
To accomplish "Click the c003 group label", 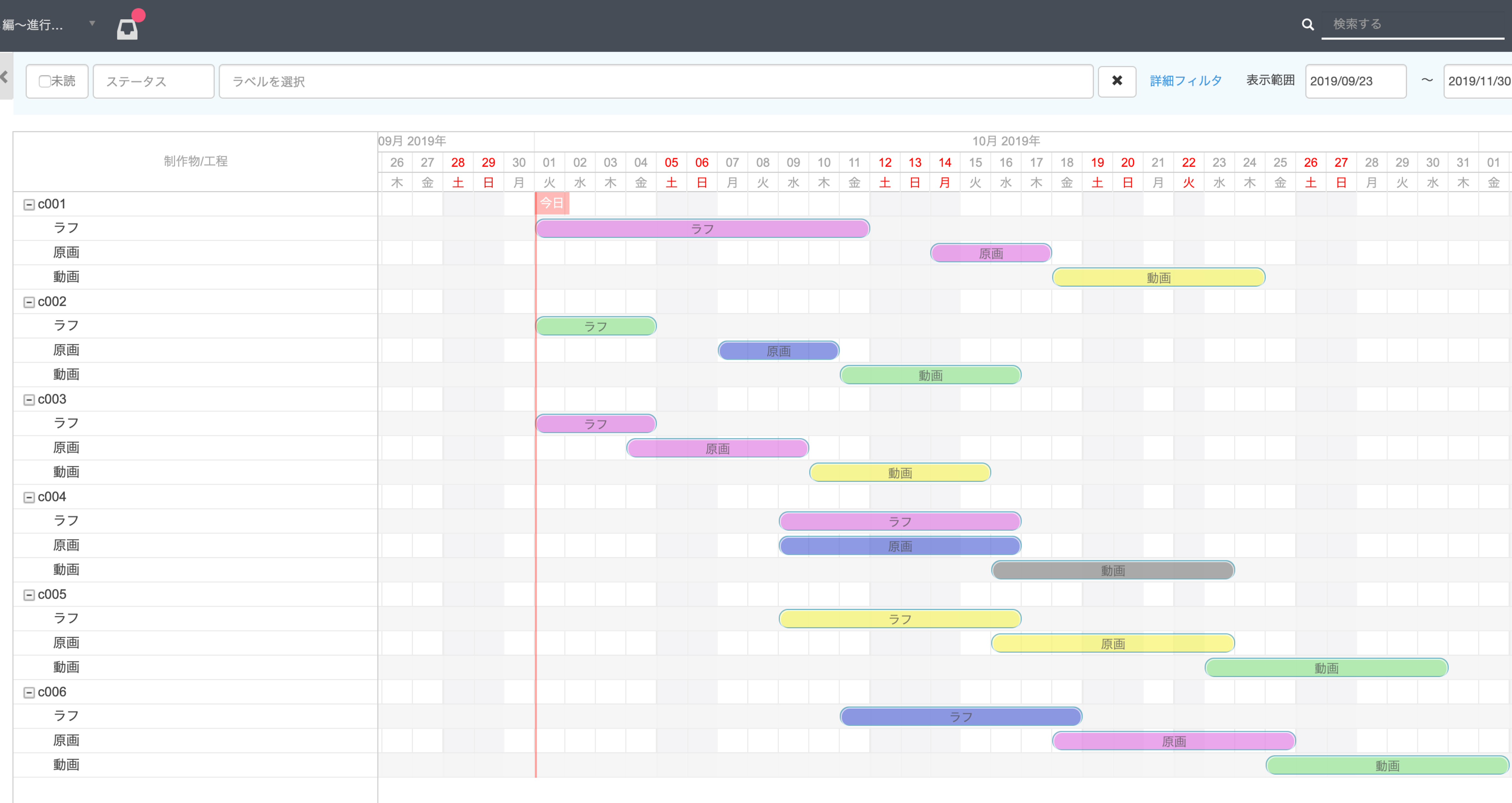I will click(x=52, y=399).
